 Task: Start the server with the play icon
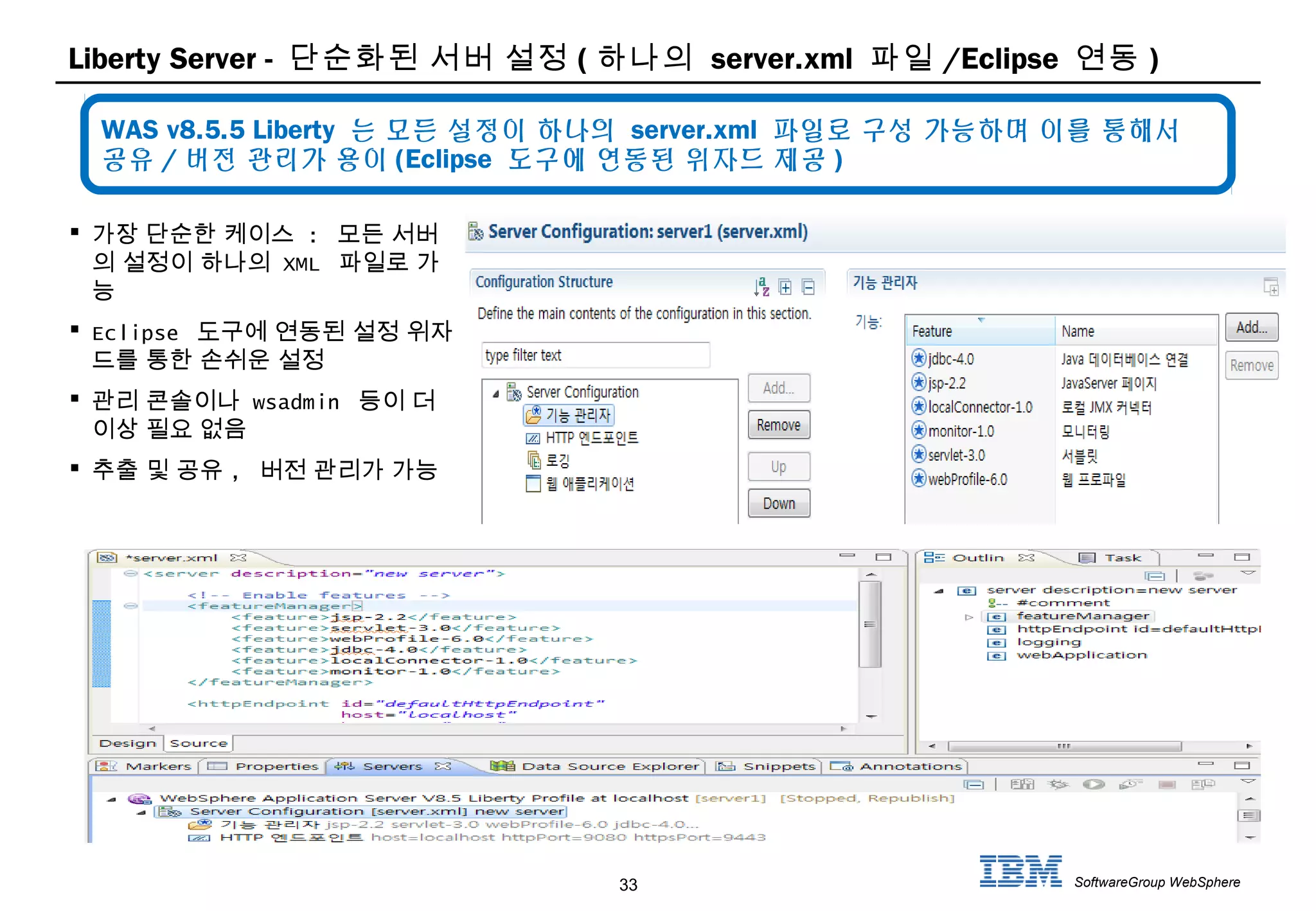1094,784
